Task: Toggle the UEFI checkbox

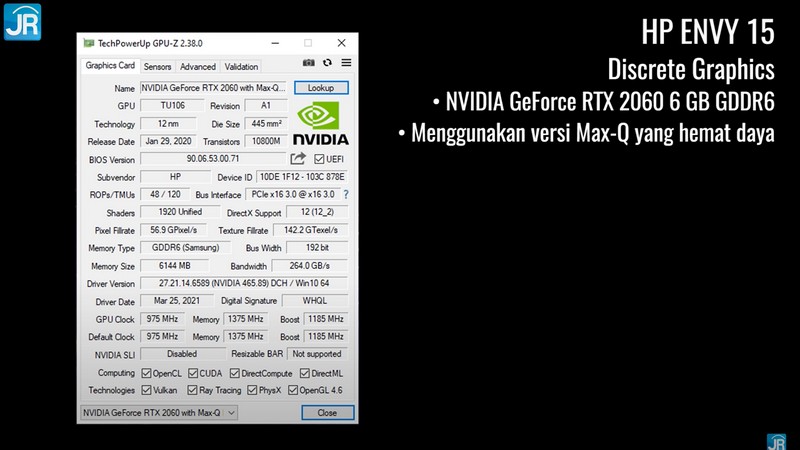Action: click(319, 159)
